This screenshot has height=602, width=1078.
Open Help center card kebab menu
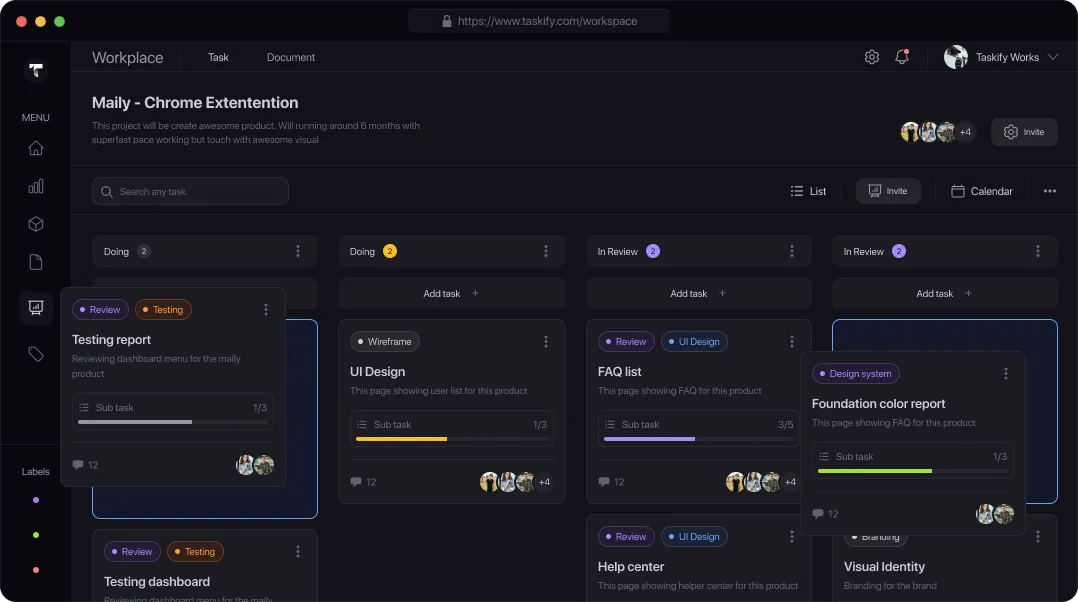(x=792, y=536)
